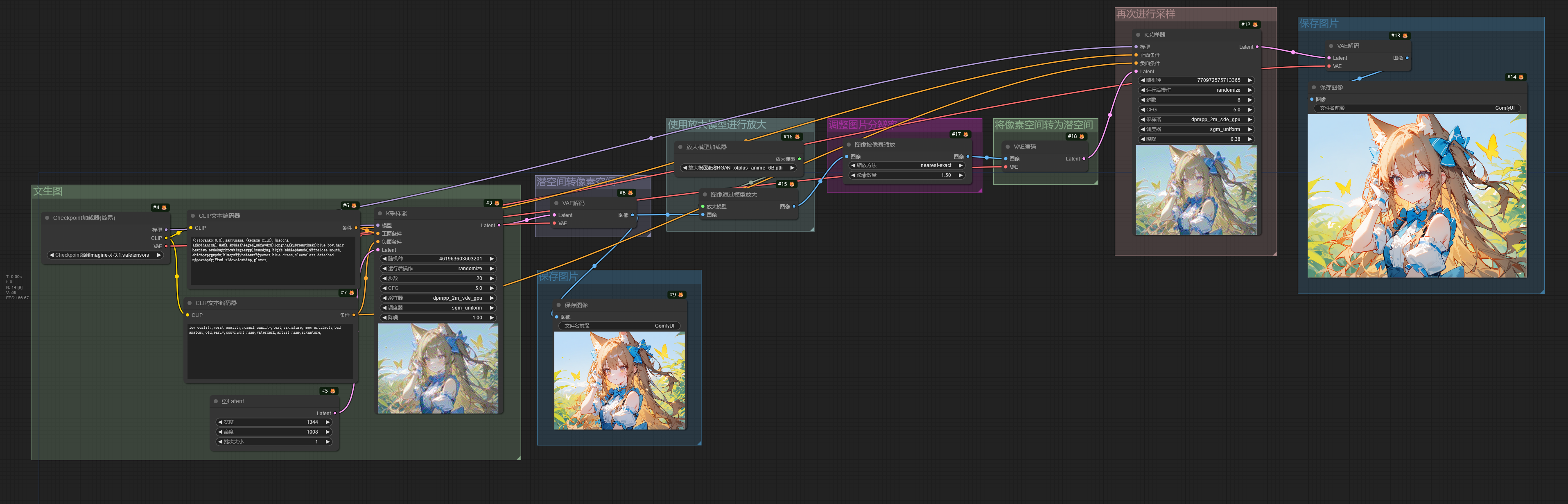Click the 像素数量 1.50 value slider
This screenshot has width=1568, height=504.
pos(907,175)
